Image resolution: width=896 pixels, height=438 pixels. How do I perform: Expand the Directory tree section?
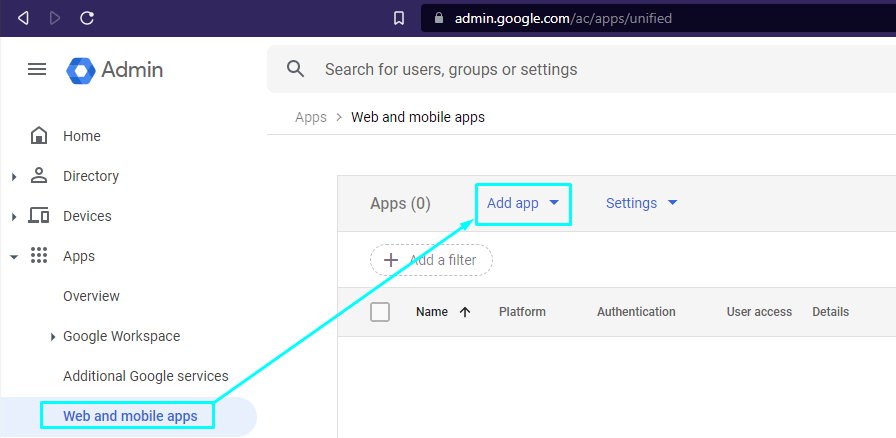point(14,177)
